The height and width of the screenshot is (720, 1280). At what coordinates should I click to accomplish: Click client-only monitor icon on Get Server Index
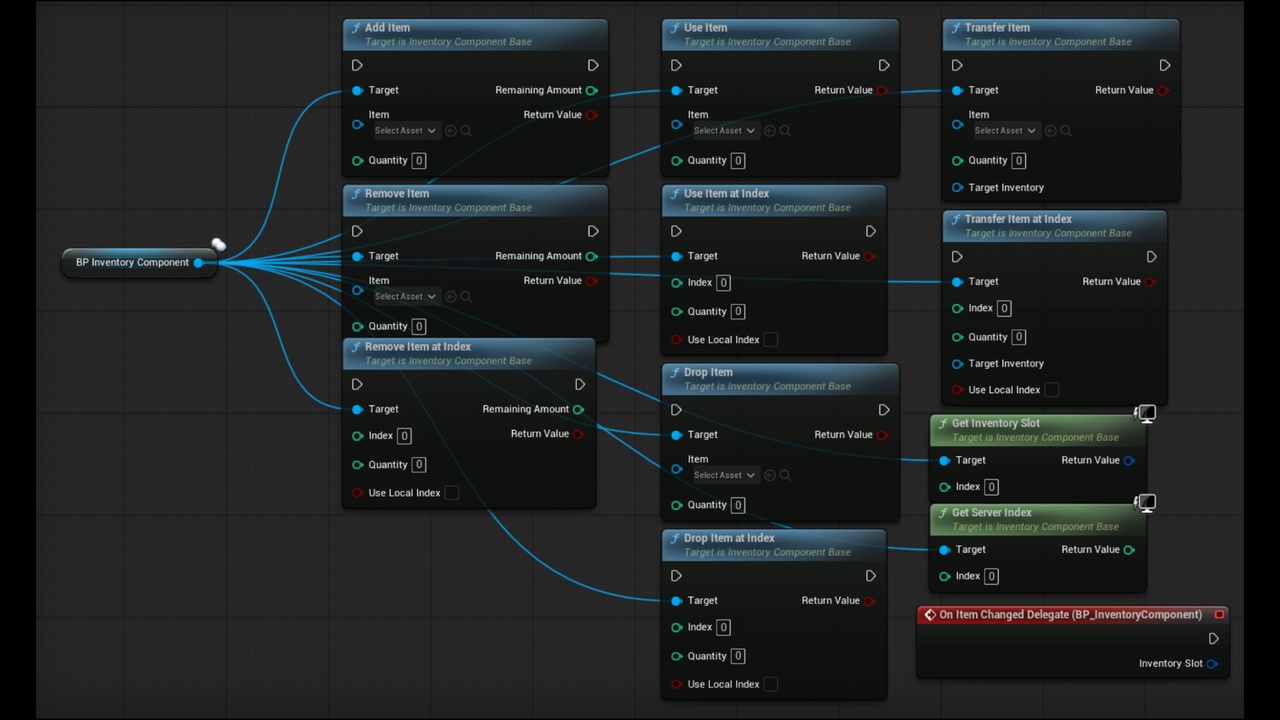(x=1146, y=502)
